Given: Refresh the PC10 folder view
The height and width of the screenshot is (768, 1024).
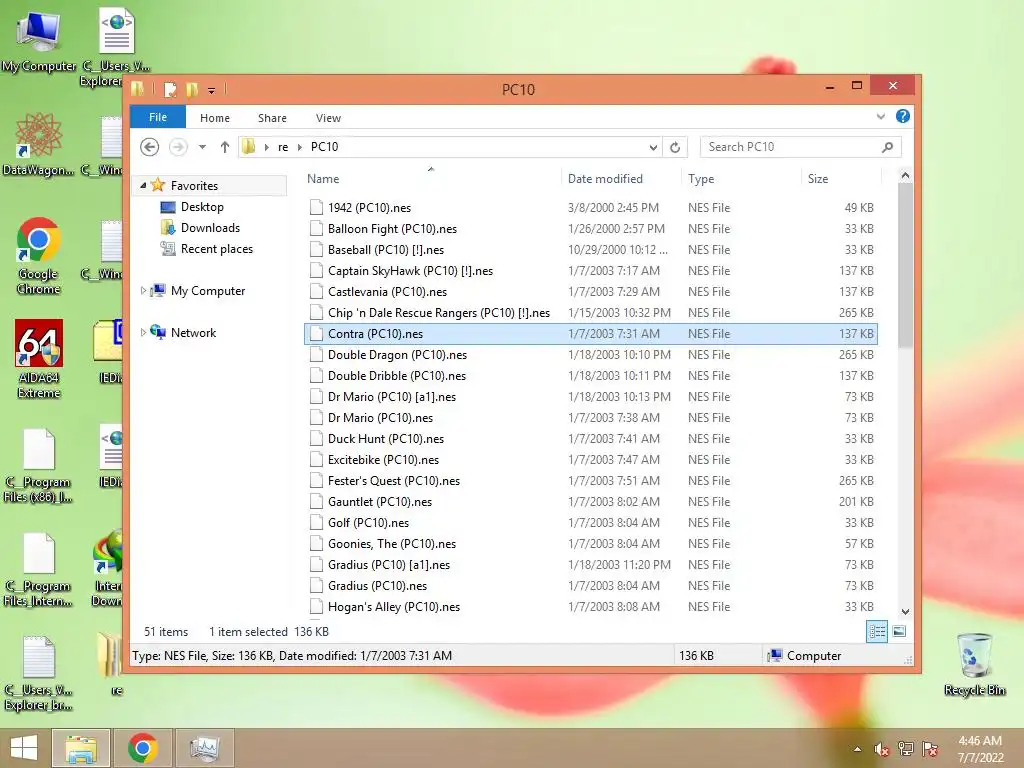Looking at the screenshot, I should [x=675, y=148].
